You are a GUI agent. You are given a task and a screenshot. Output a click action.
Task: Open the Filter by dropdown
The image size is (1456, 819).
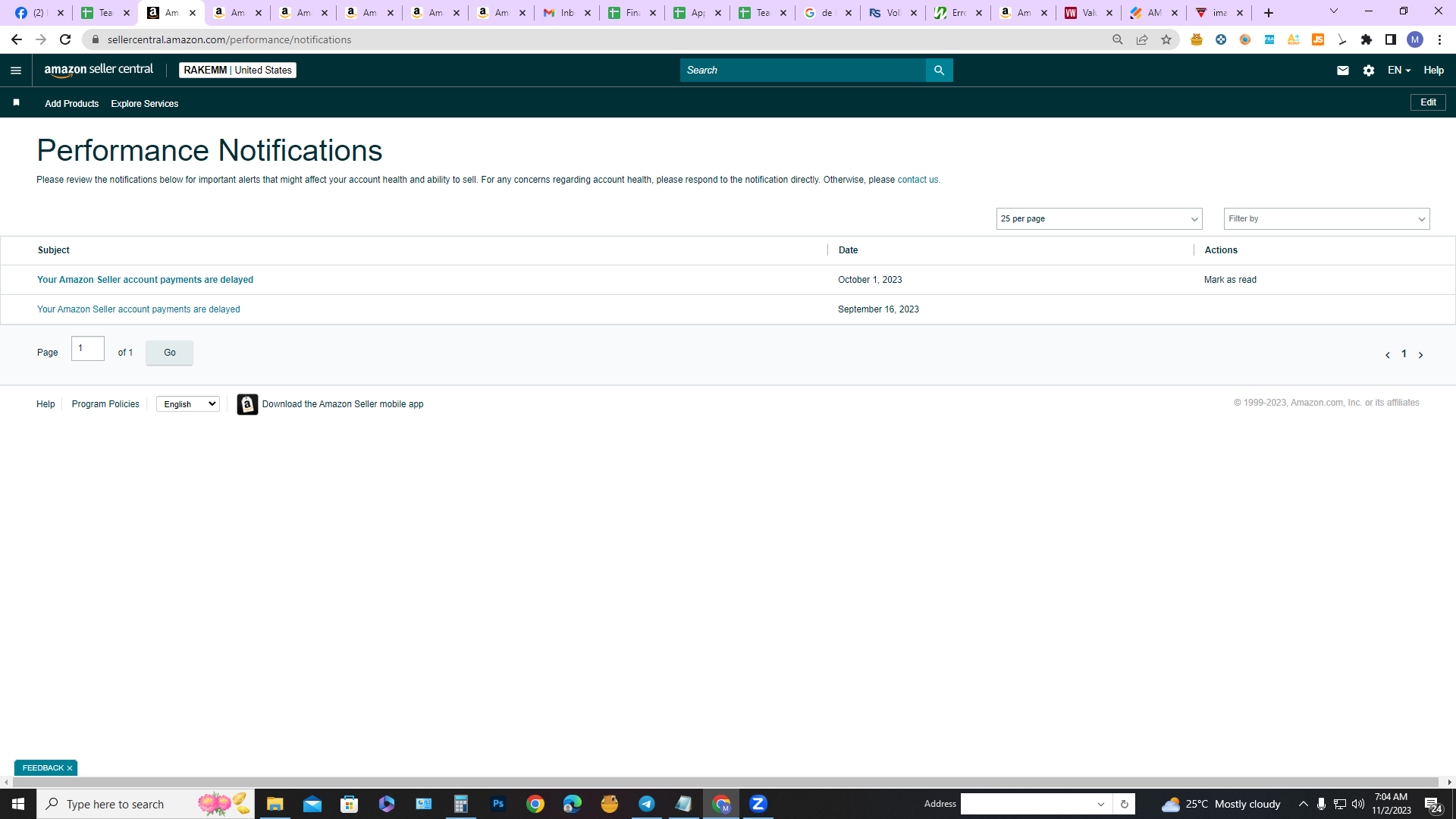coord(1326,218)
